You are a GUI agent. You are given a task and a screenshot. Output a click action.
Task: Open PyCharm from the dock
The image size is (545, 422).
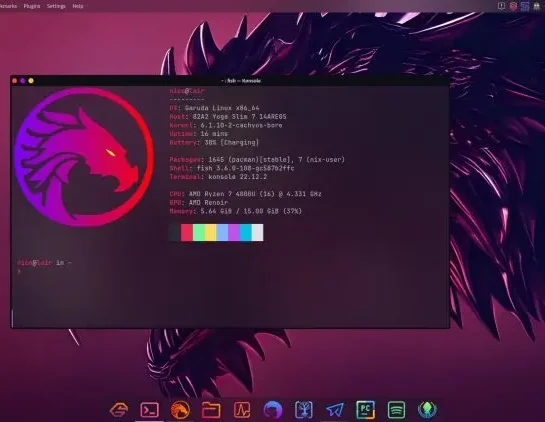[366, 409]
